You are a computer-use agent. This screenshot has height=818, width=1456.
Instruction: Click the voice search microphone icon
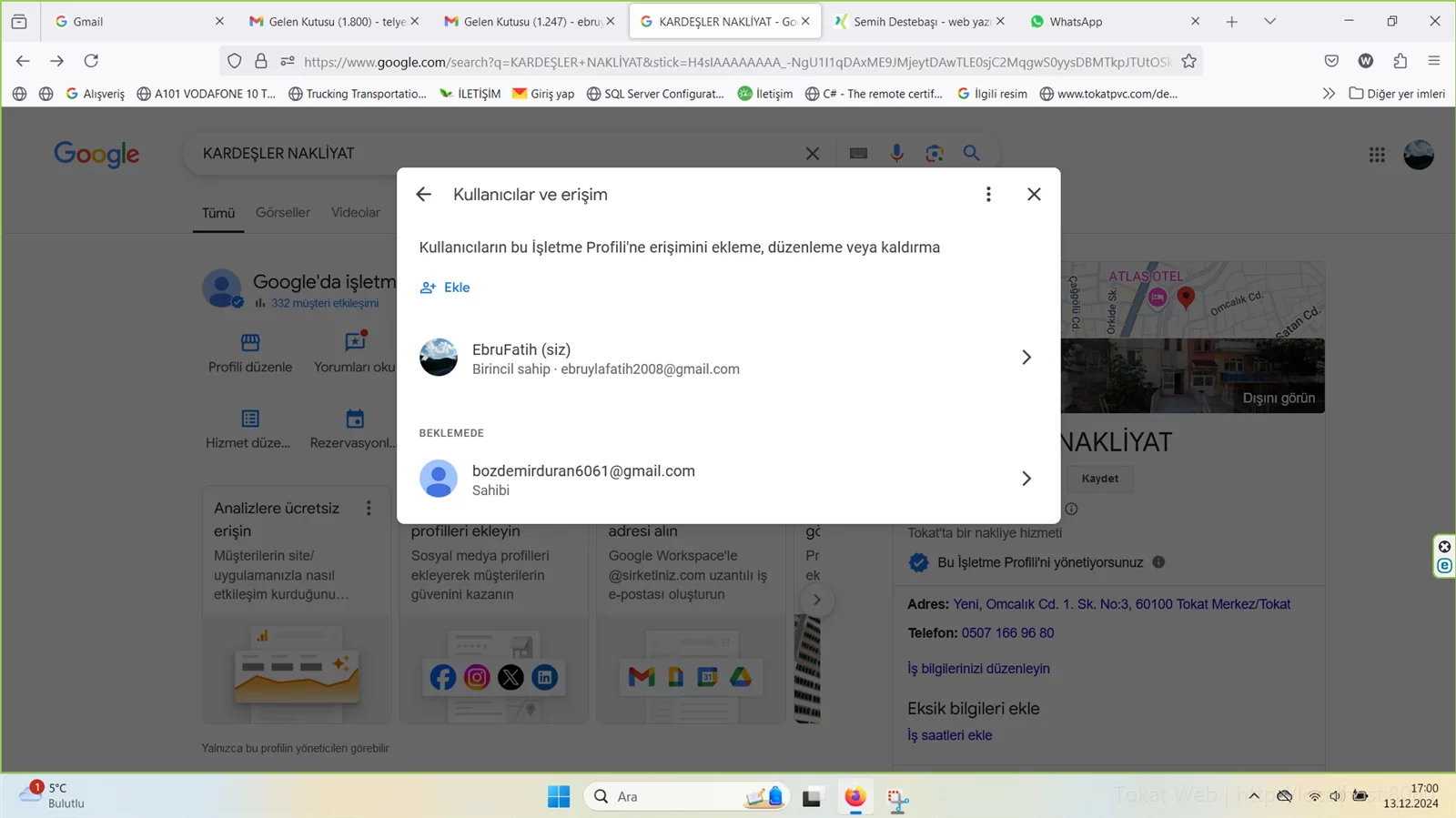[896, 154]
